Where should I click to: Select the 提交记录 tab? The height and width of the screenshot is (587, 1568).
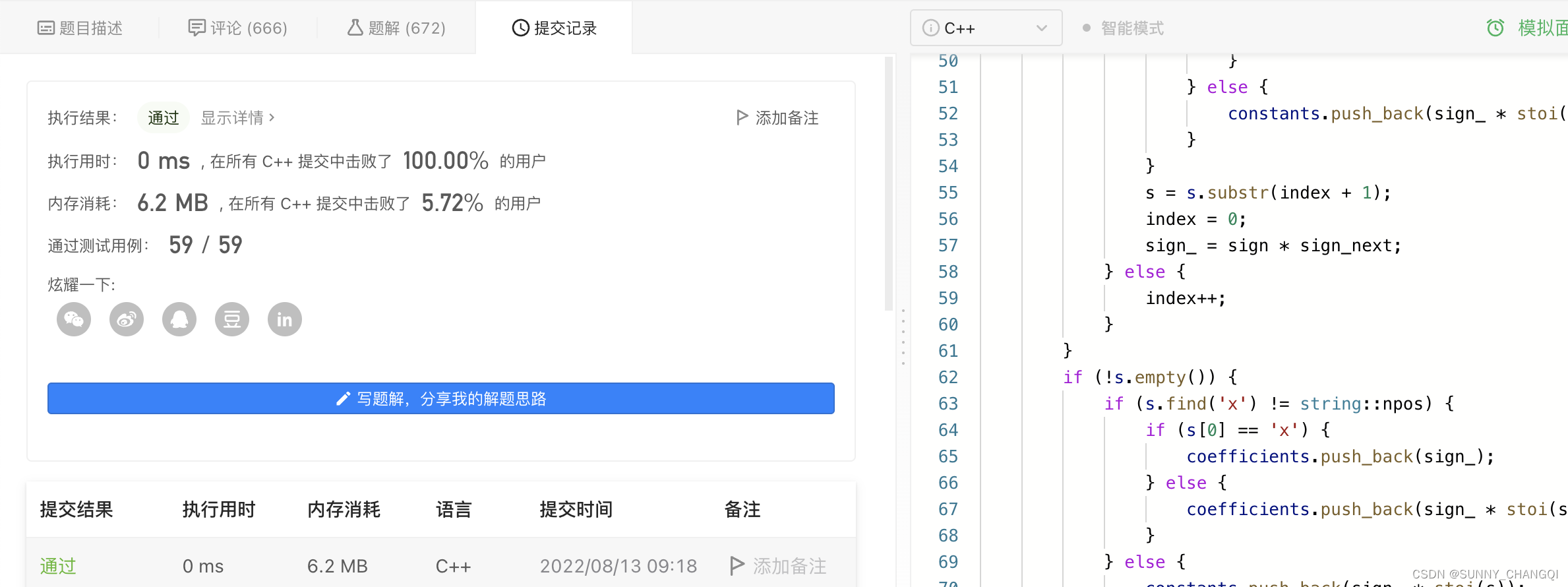pyautogui.click(x=555, y=28)
